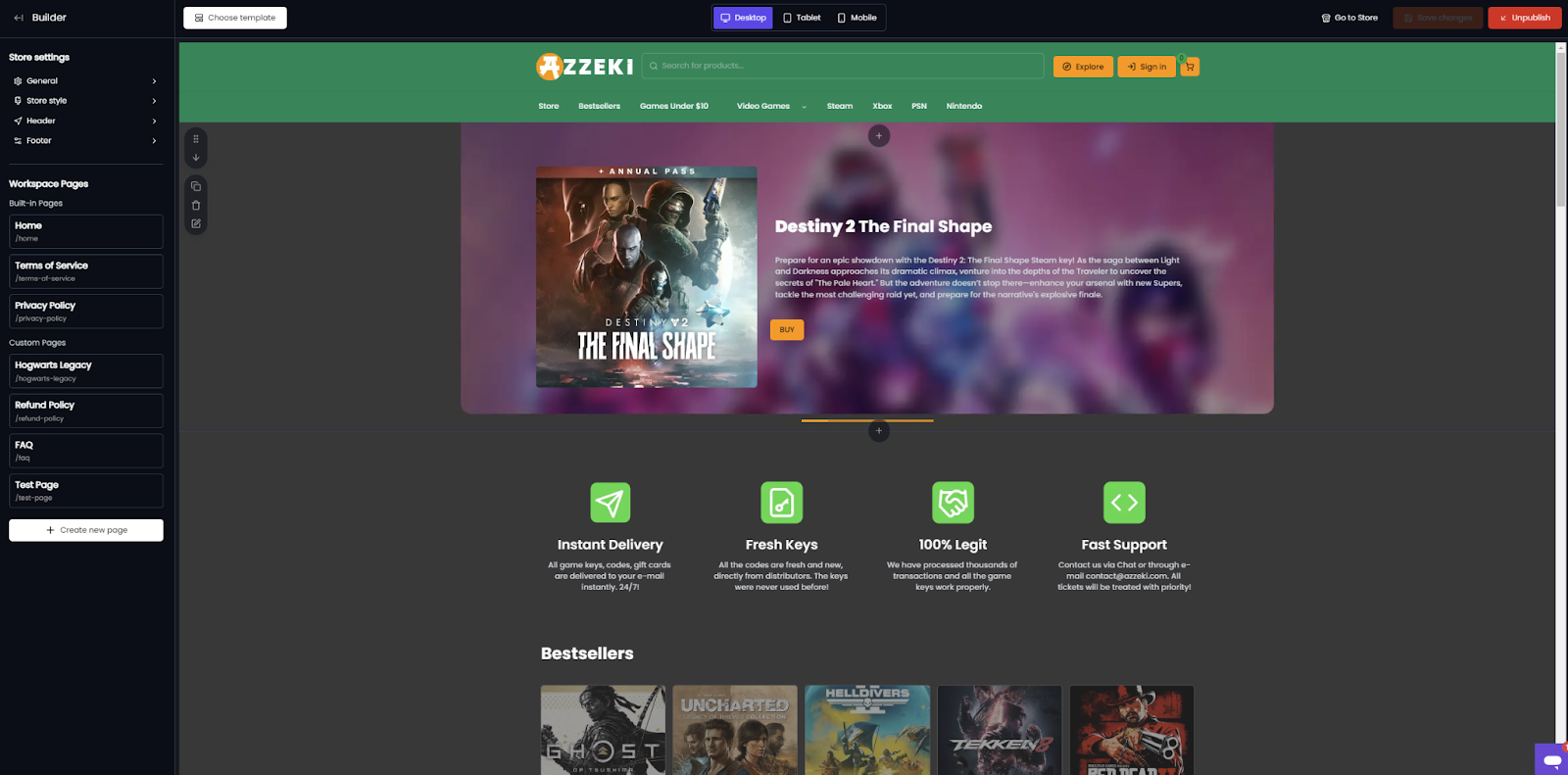
Task: Open the Bestsellers nav menu item
Action: (x=599, y=106)
